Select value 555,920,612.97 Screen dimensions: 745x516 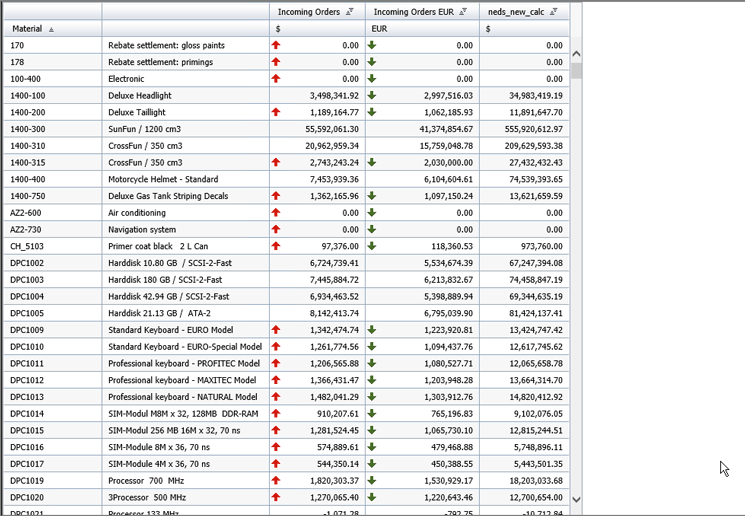[534, 129]
